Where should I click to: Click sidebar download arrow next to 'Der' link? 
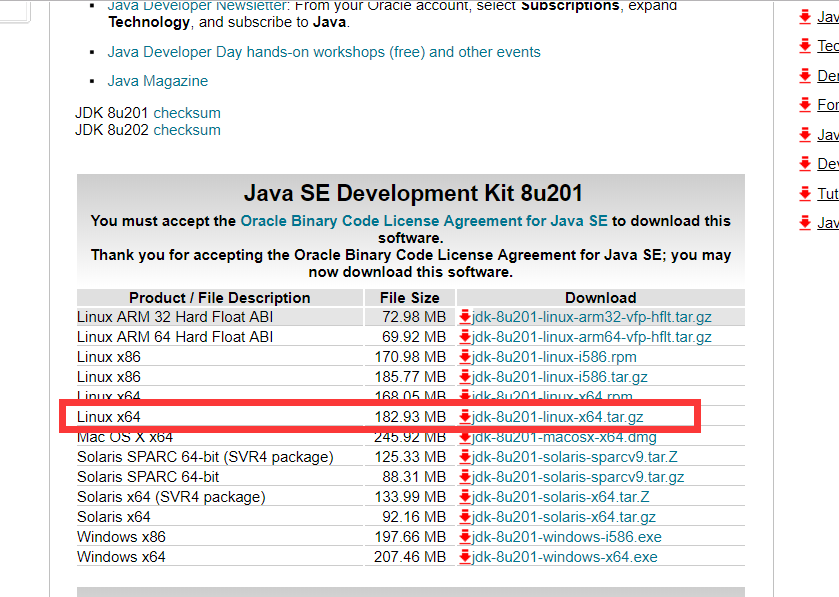(x=805, y=75)
